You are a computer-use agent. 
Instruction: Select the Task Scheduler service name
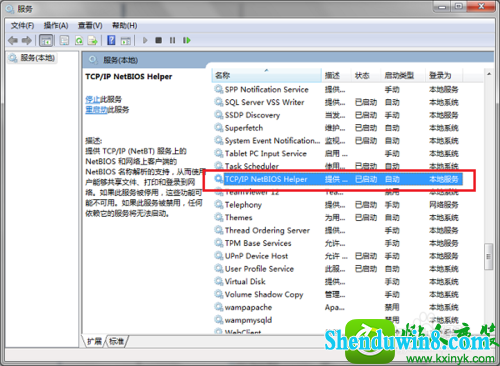pos(252,166)
